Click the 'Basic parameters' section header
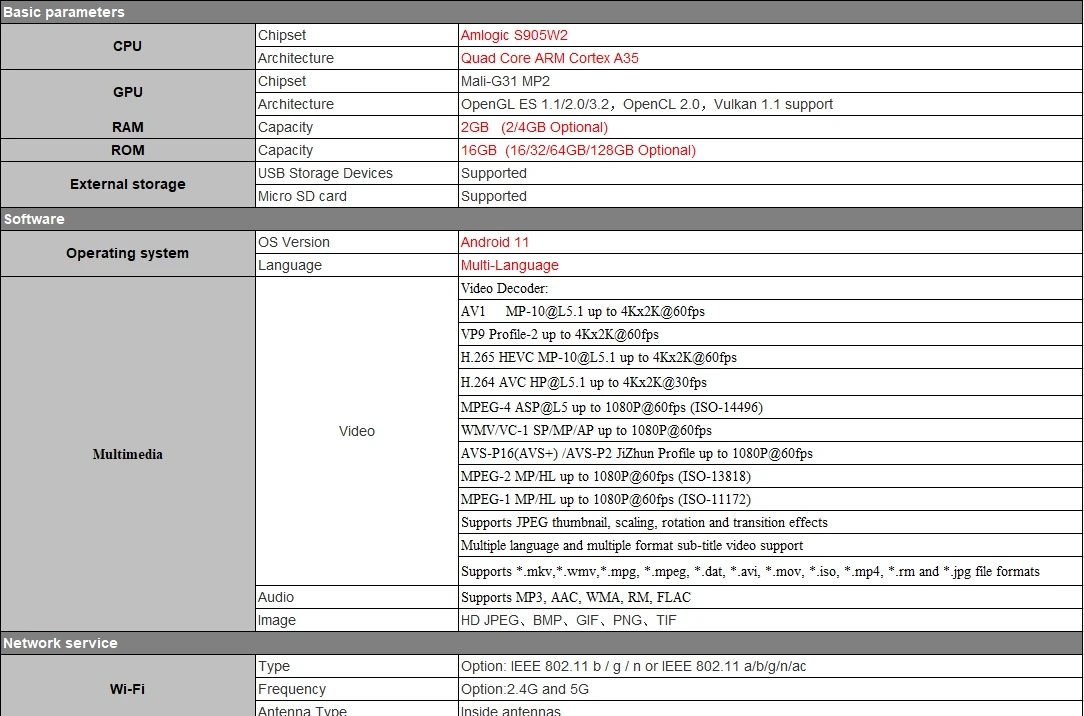1084x716 pixels. [x=64, y=12]
